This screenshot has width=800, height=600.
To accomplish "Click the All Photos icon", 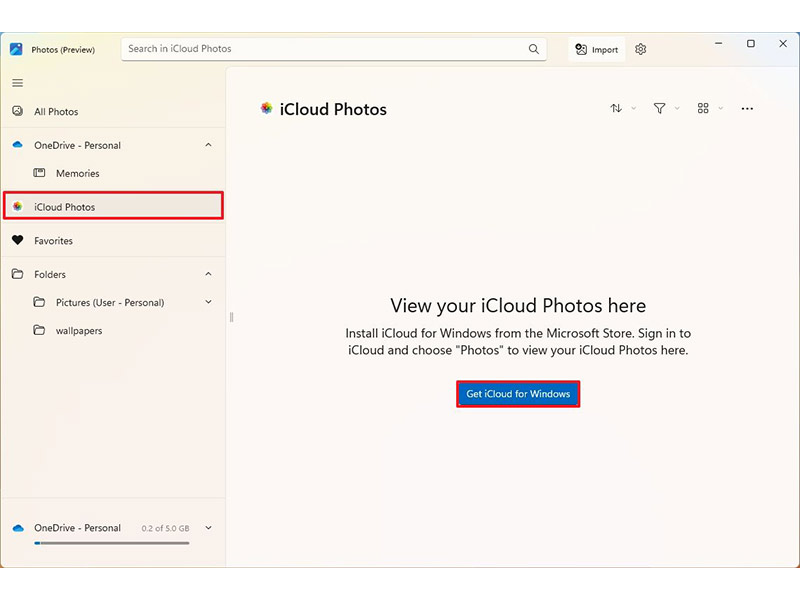I will pyautogui.click(x=18, y=111).
